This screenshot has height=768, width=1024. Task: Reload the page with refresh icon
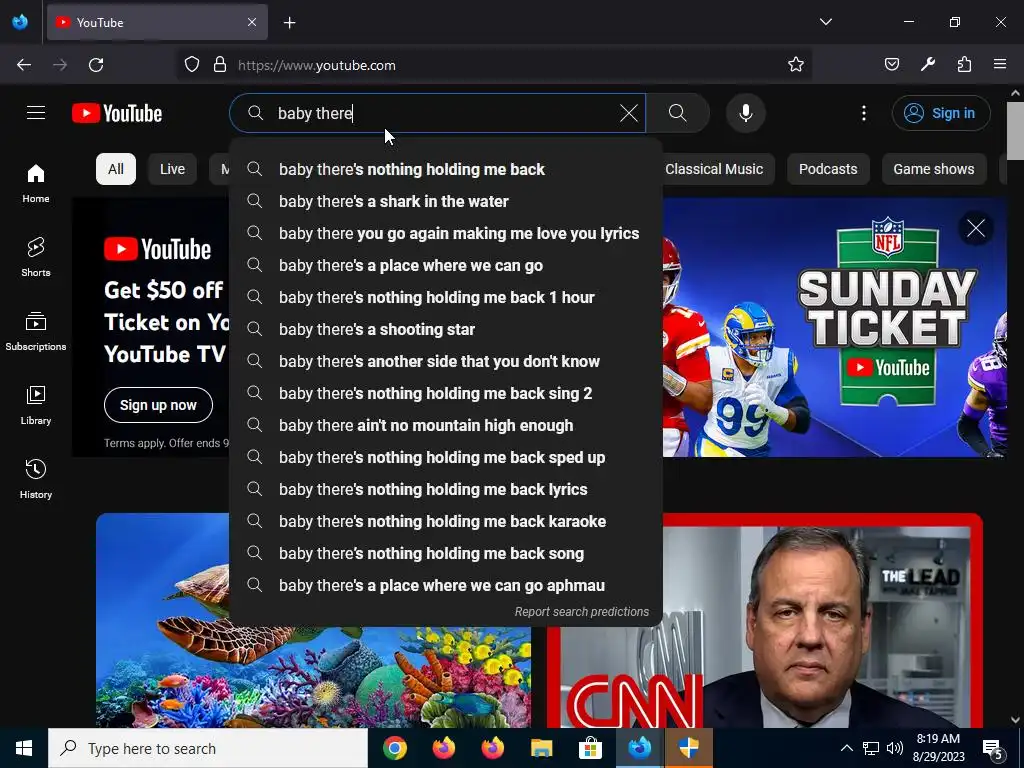[x=96, y=65]
